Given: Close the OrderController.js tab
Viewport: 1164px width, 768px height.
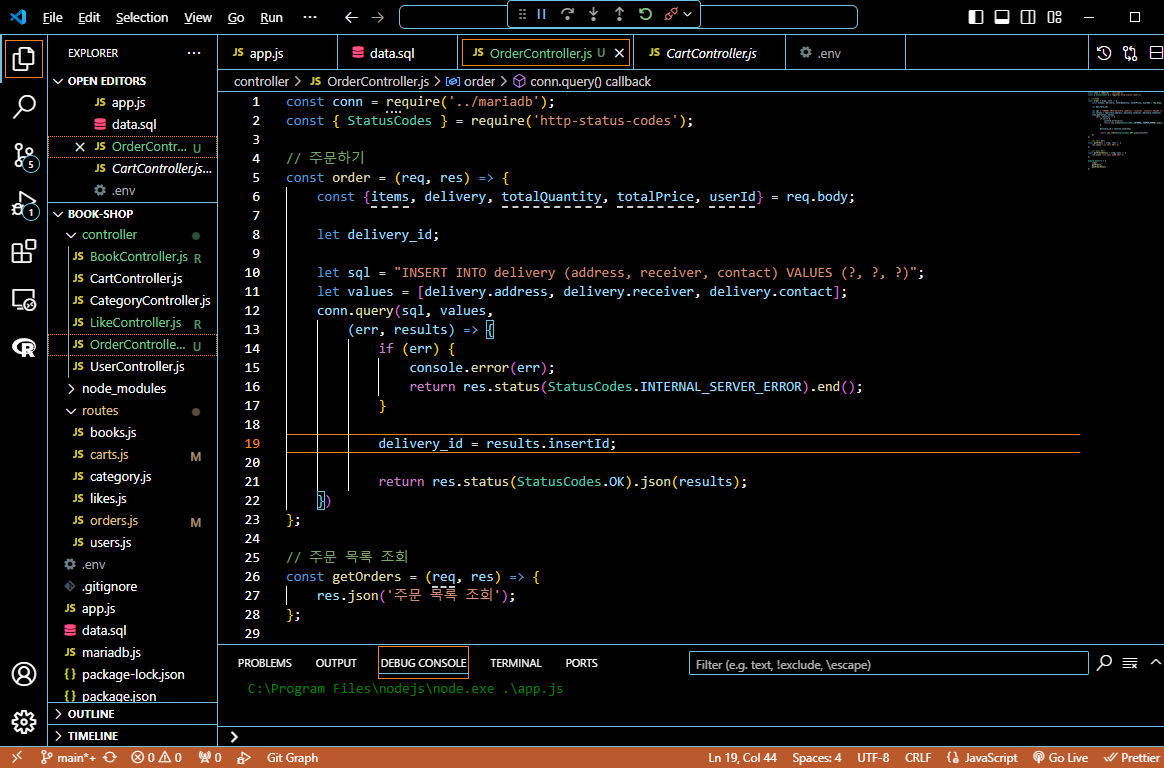Looking at the screenshot, I should point(619,53).
